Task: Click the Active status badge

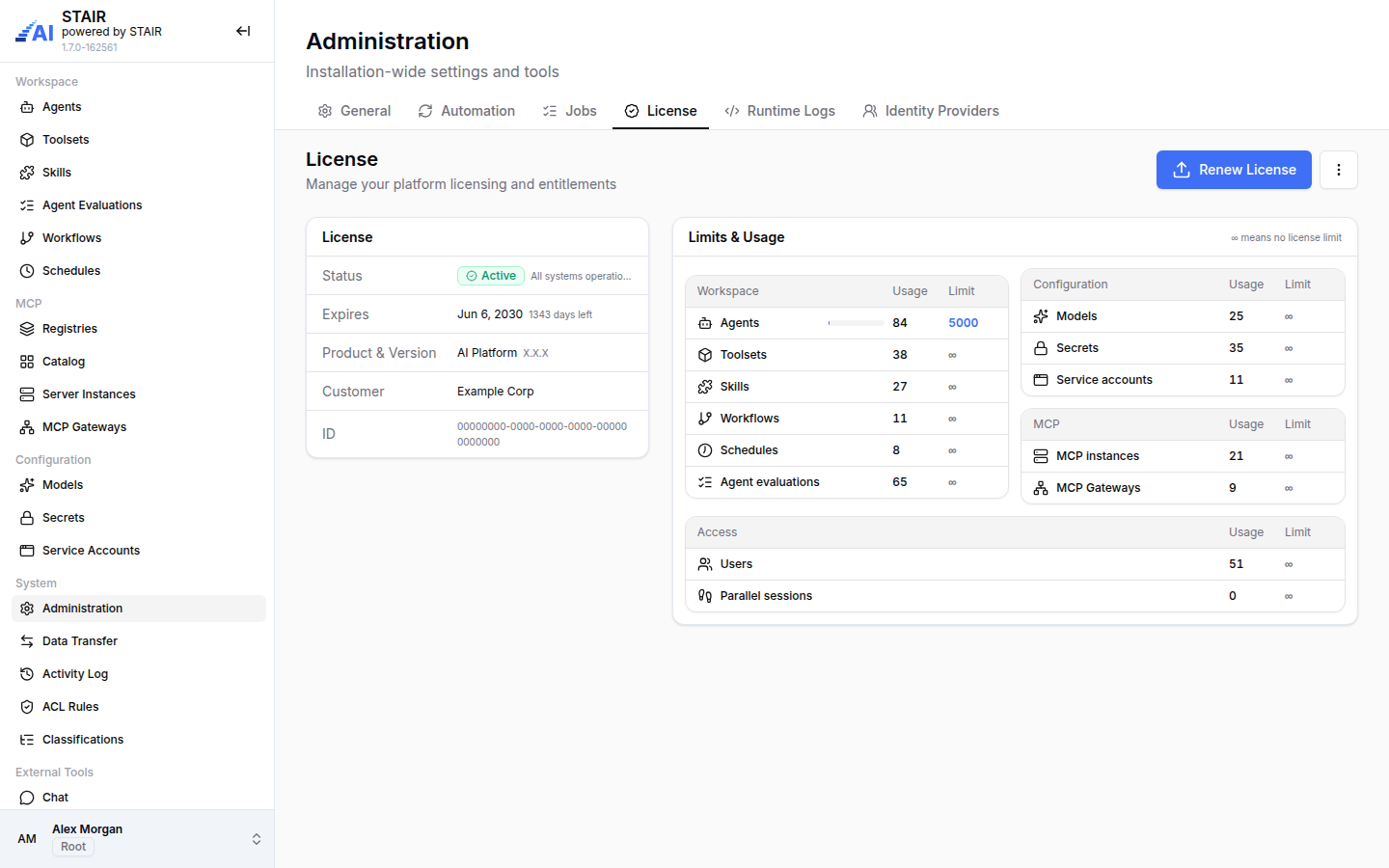Action: (x=491, y=276)
